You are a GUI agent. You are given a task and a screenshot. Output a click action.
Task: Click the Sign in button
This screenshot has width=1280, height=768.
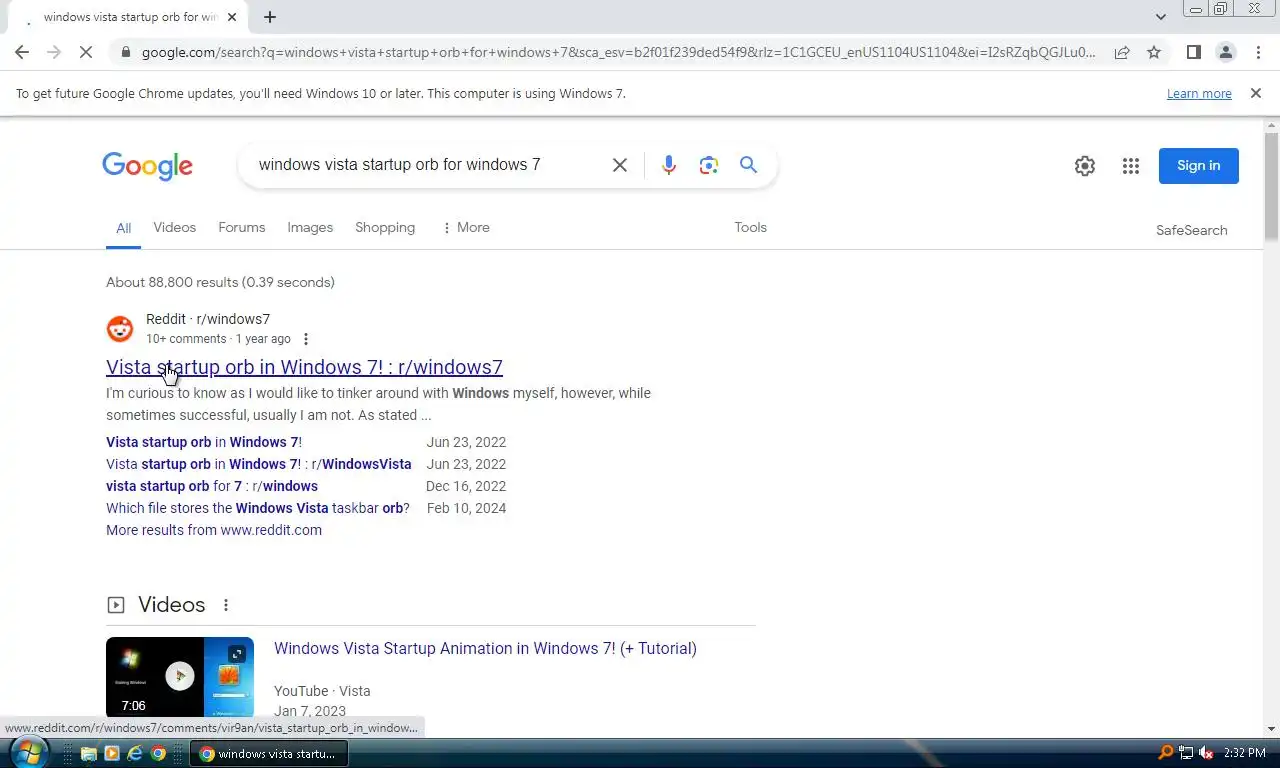(x=1198, y=166)
